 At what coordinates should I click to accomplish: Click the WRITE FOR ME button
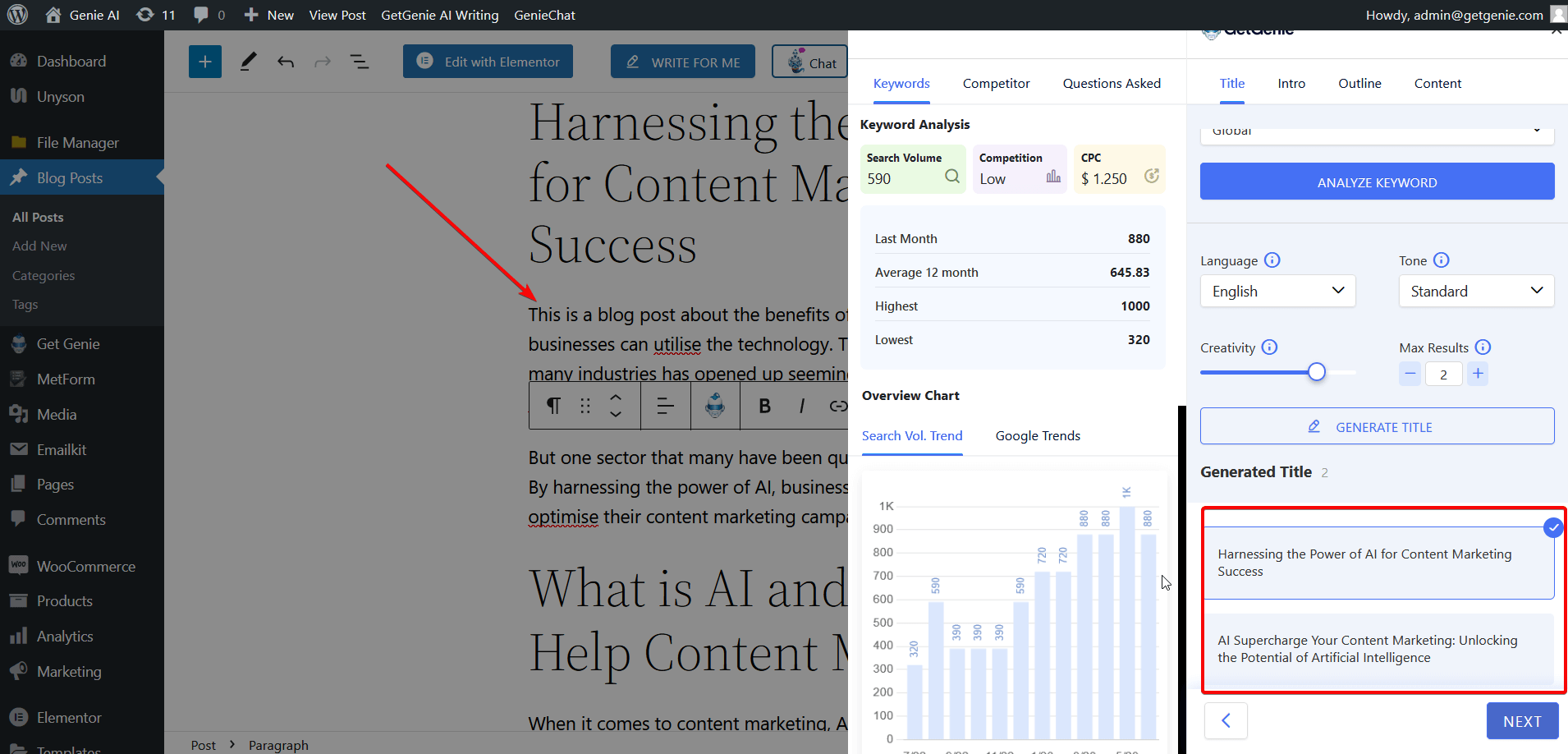[682, 62]
